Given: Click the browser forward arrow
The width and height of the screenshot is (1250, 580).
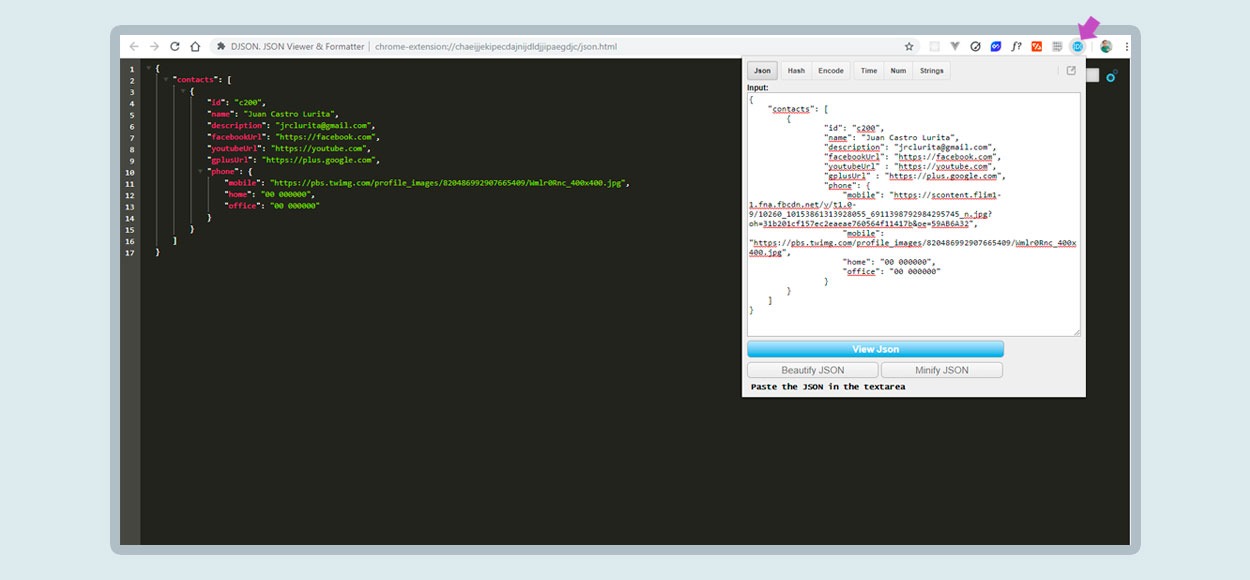Looking at the screenshot, I should click(x=154, y=46).
